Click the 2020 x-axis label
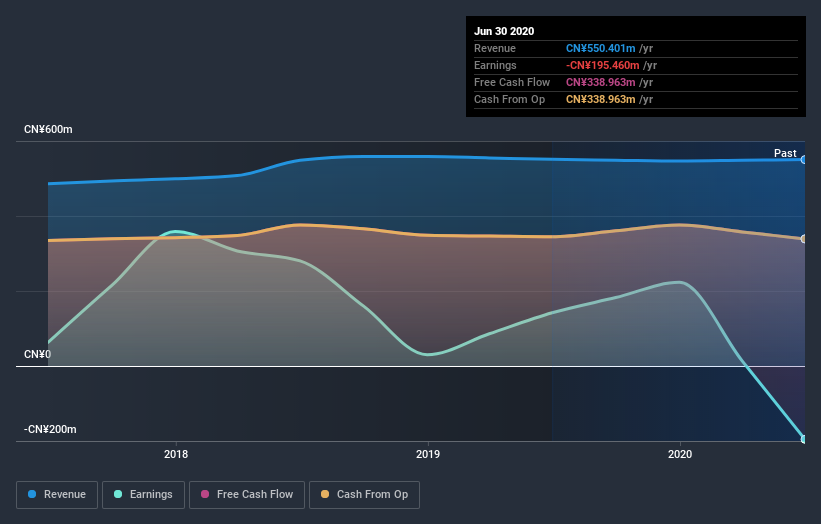This screenshot has width=821, height=524. point(680,454)
